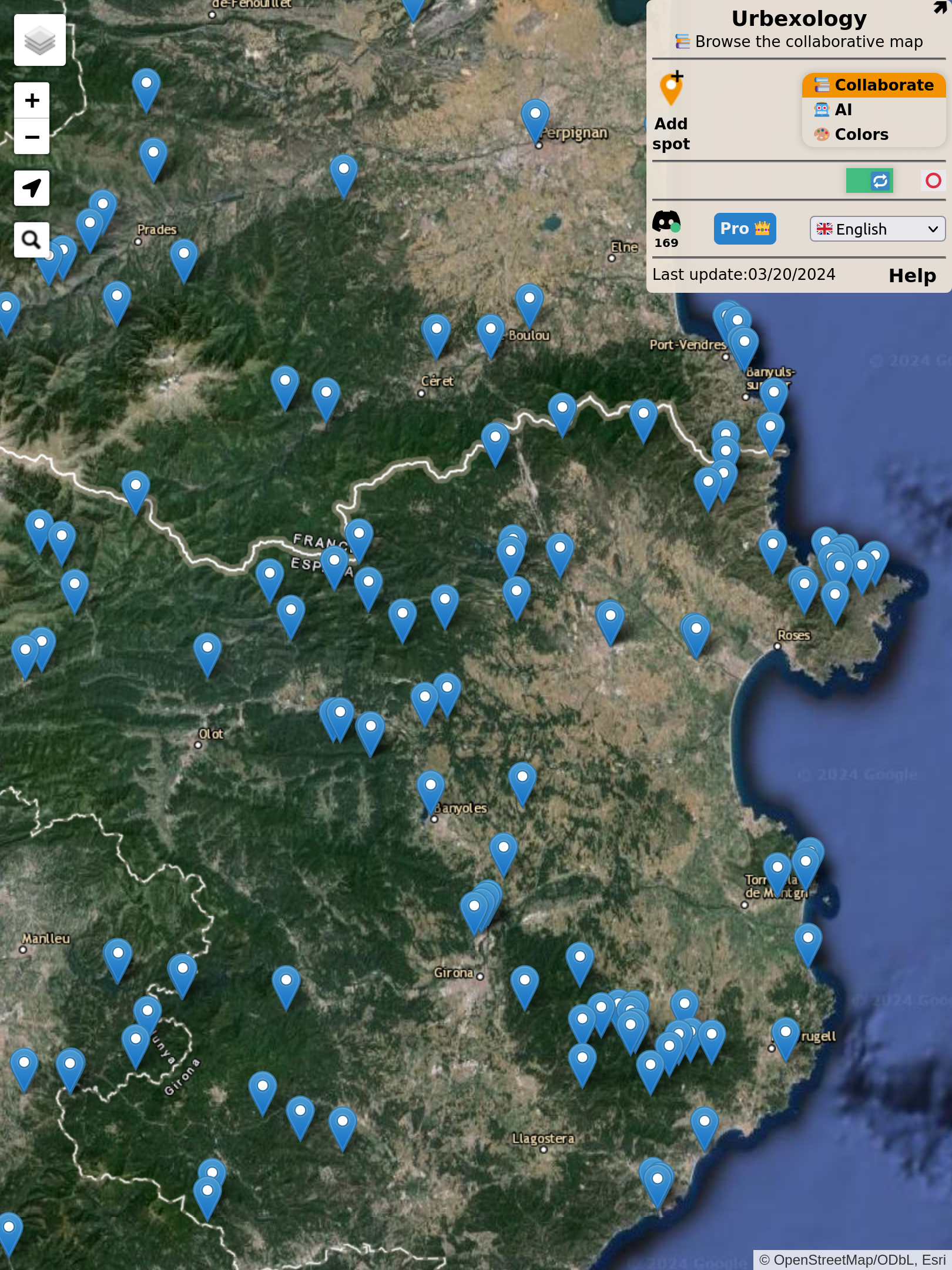The image size is (952, 1270).
Task: Switch to the AI tab
Action: coord(874,110)
